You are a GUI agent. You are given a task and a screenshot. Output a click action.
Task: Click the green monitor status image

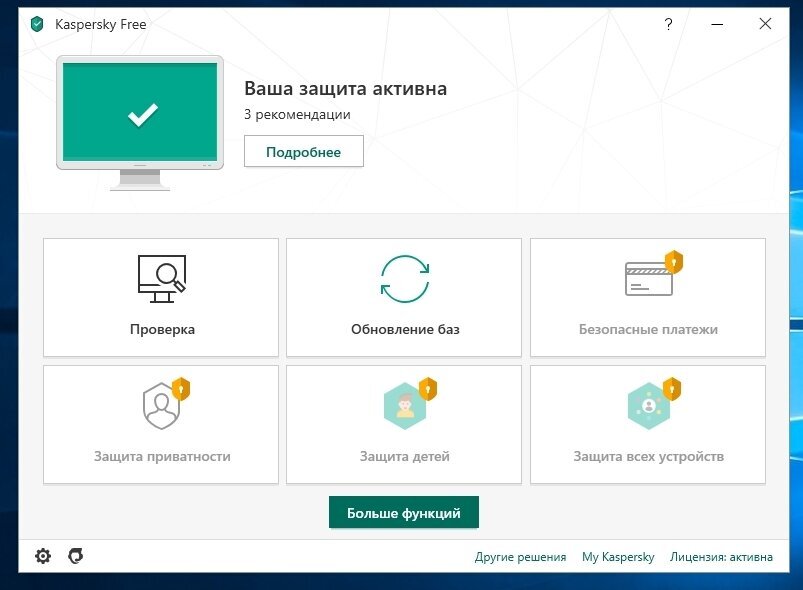tap(140, 123)
